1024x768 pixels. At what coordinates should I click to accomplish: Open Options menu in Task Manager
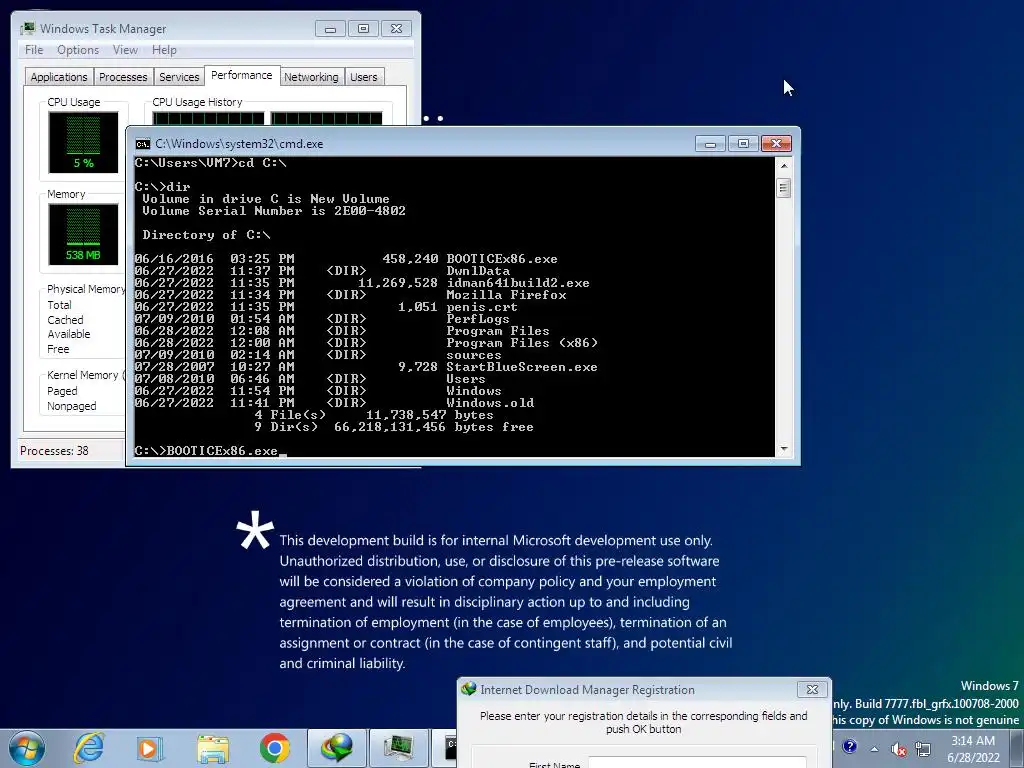click(x=78, y=50)
